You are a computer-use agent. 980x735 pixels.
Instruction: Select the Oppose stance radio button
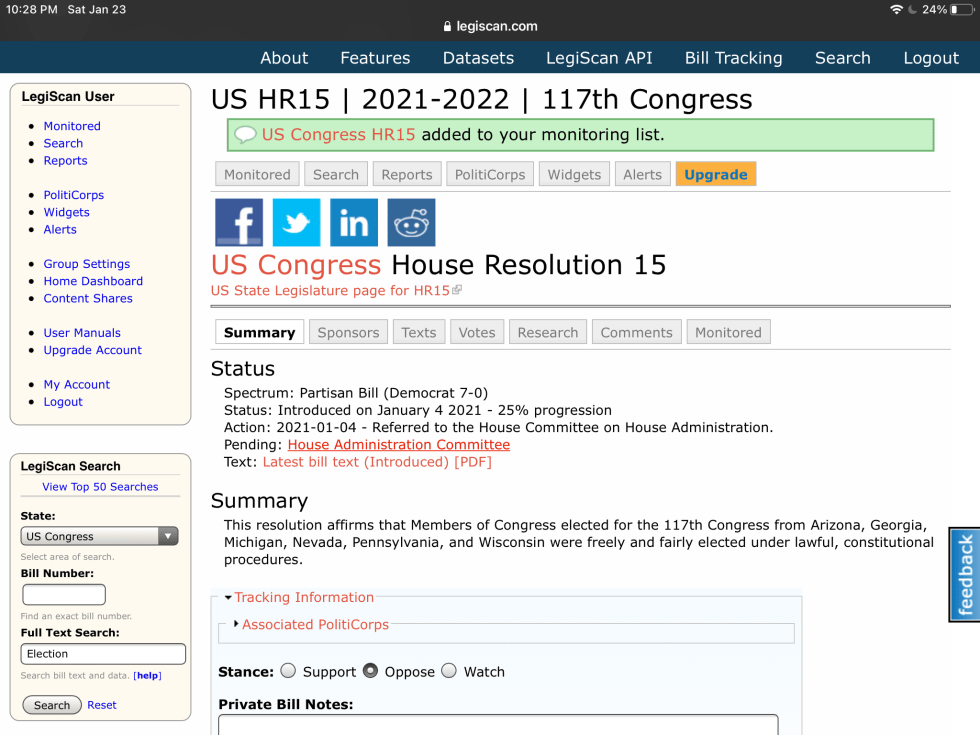coord(371,671)
